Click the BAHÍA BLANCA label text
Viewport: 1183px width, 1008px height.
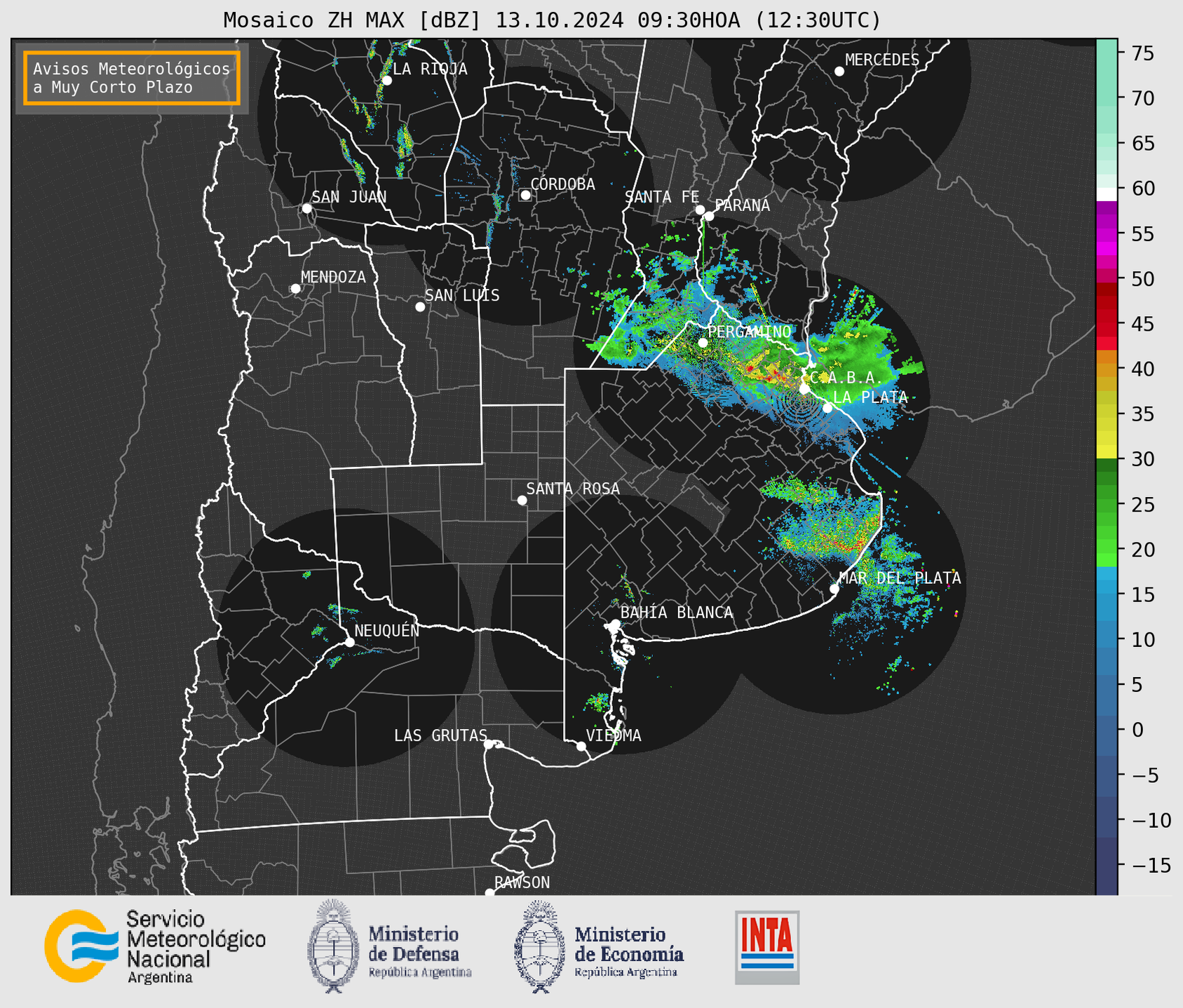pos(677,613)
